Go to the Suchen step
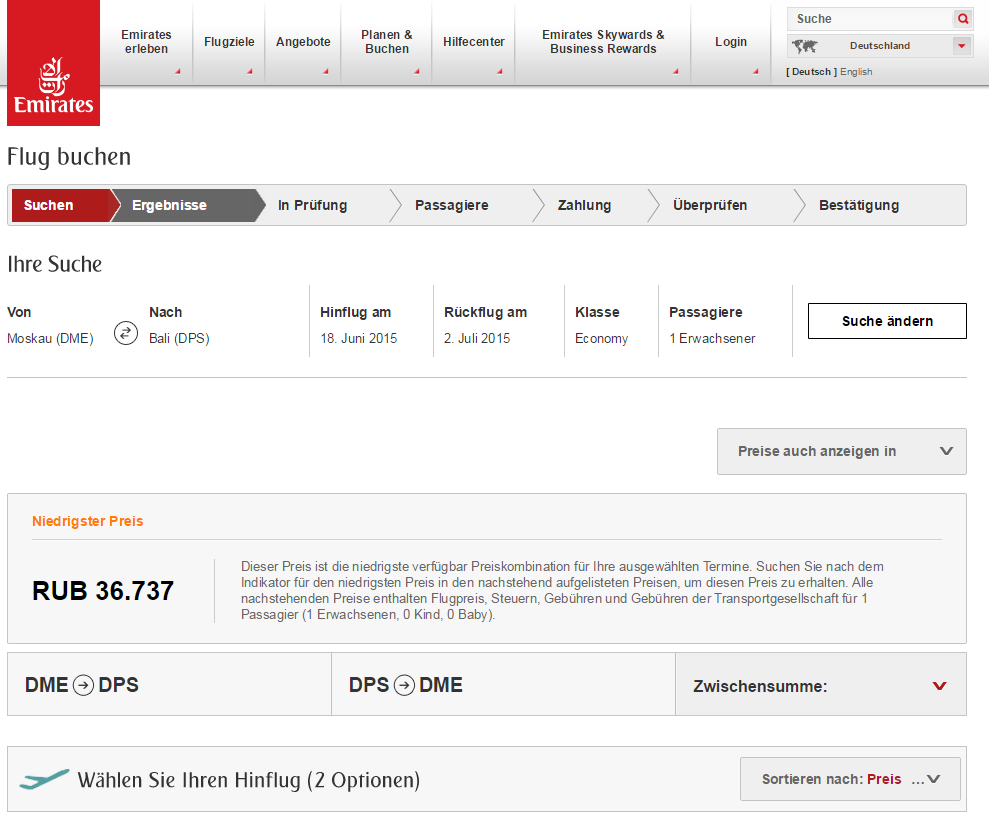 pos(60,205)
